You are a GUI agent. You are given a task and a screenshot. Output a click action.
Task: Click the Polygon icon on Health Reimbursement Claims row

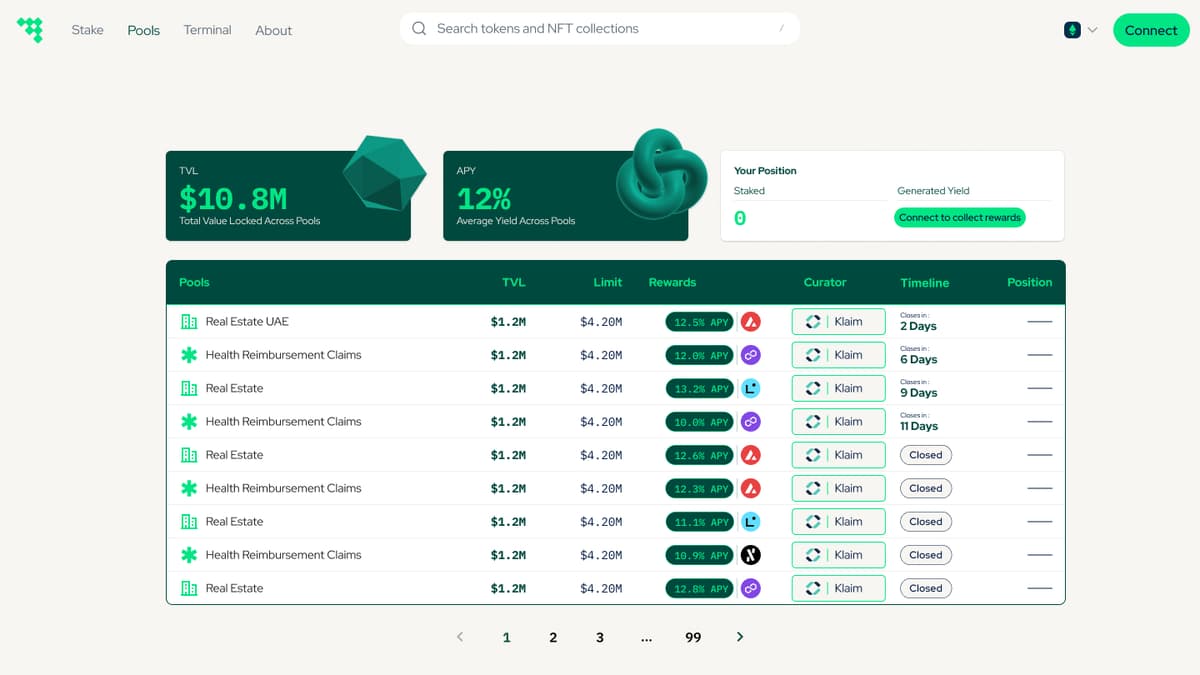[751, 355]
